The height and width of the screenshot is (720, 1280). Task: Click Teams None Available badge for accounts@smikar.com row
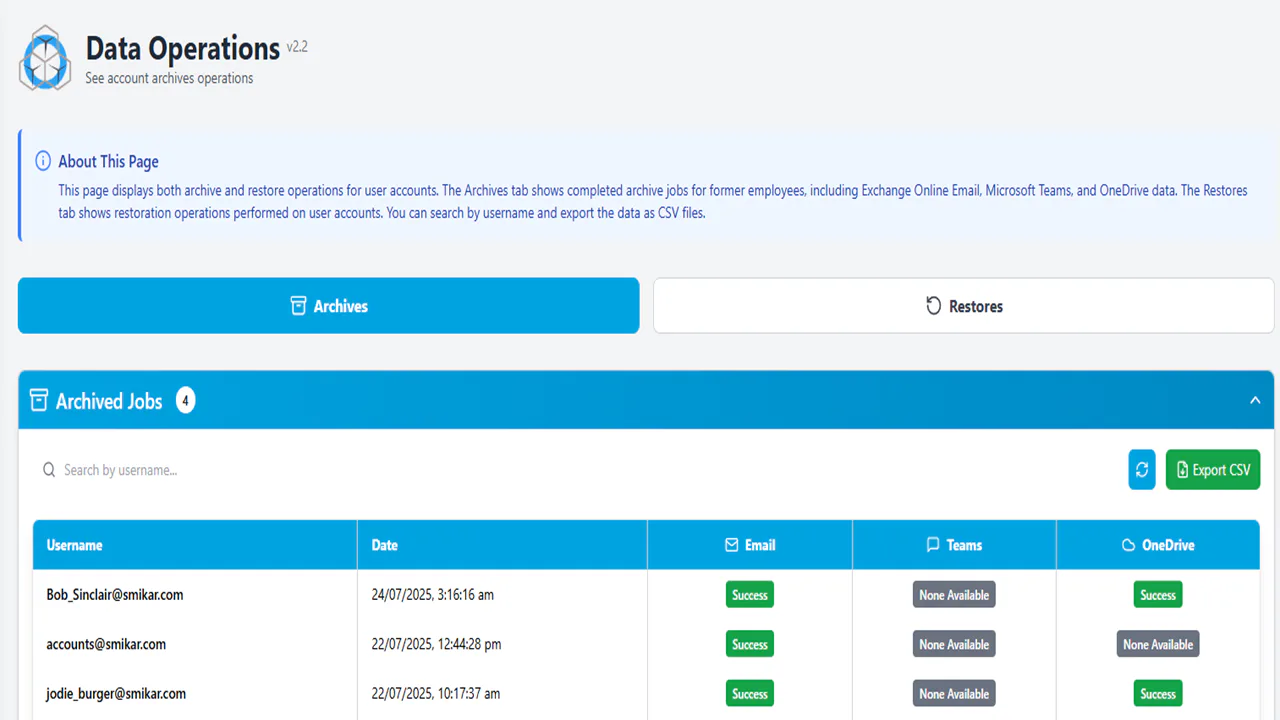954,644
